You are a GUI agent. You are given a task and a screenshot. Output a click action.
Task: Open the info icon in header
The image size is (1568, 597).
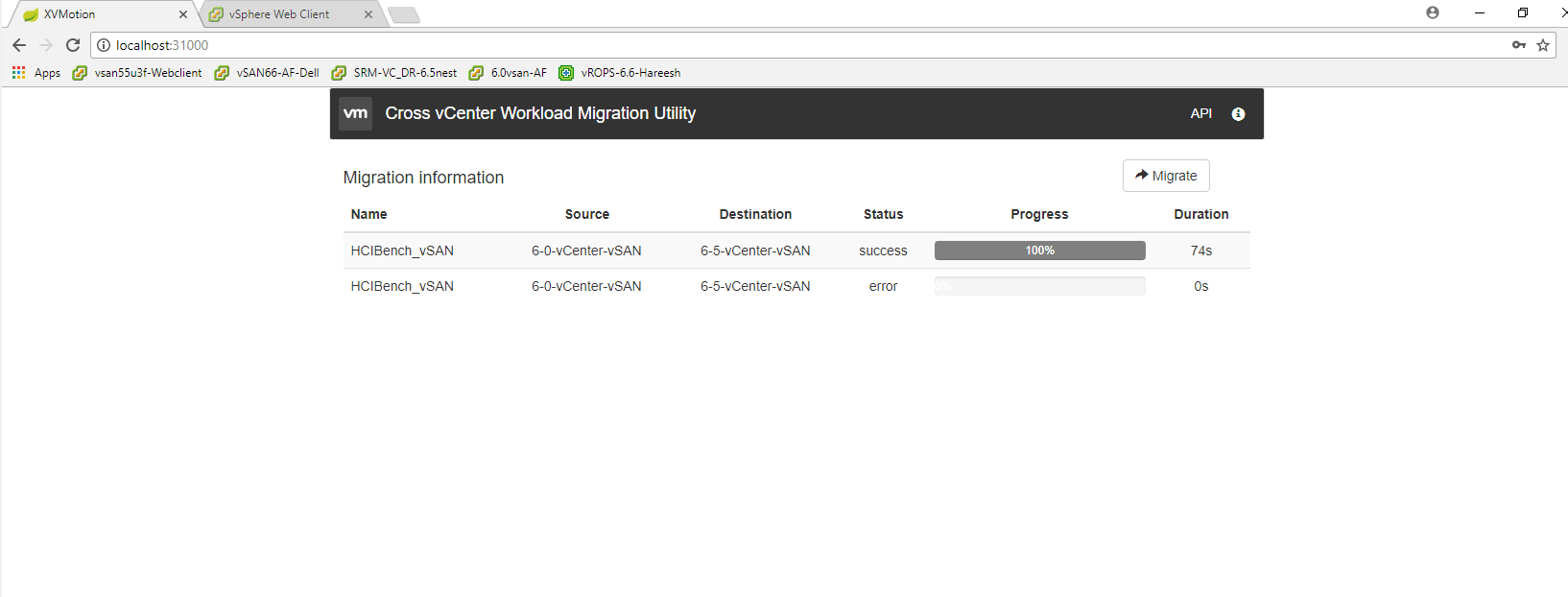tap(1238, 114)
